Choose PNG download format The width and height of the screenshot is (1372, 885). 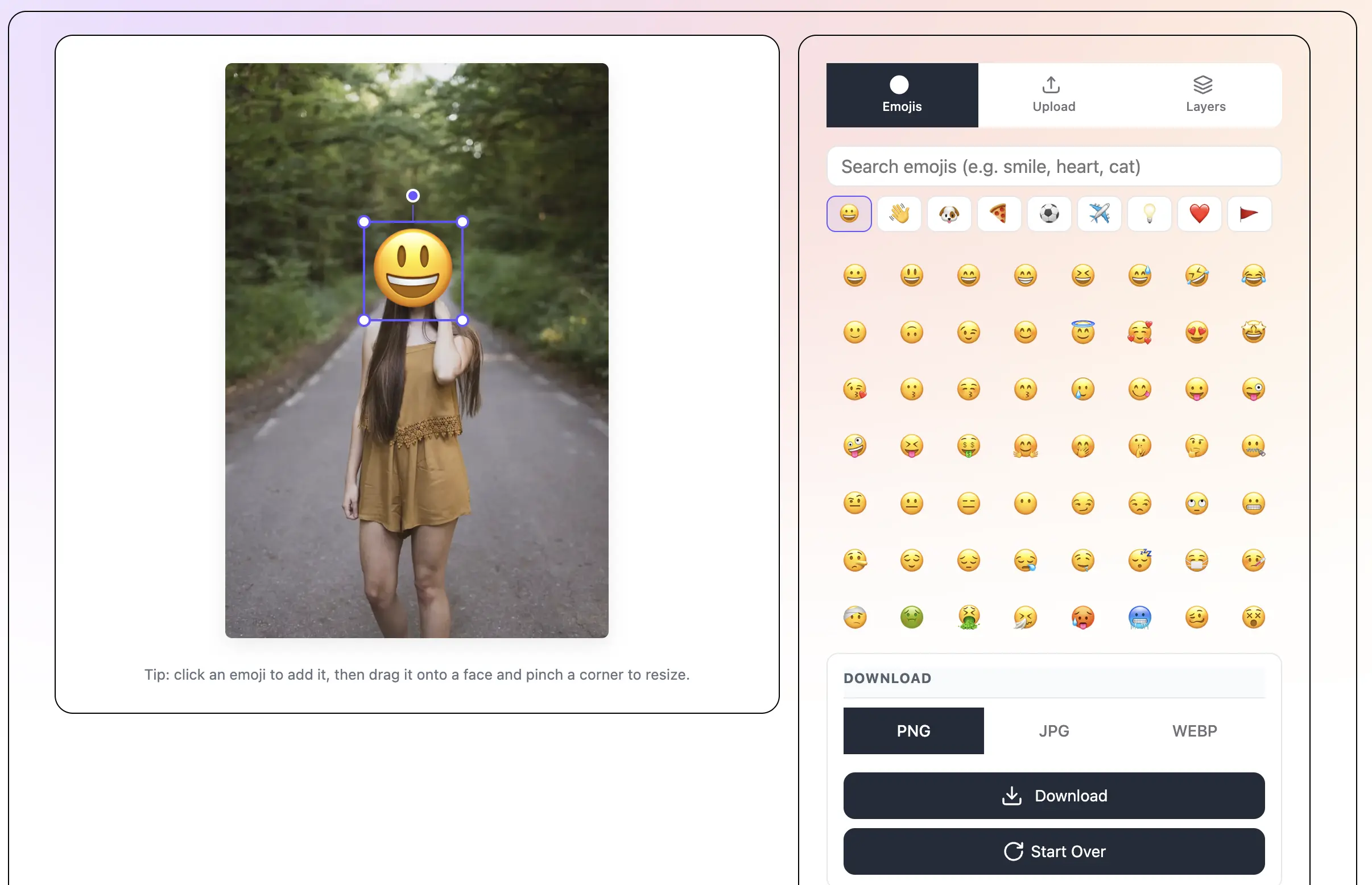[913, 730]
